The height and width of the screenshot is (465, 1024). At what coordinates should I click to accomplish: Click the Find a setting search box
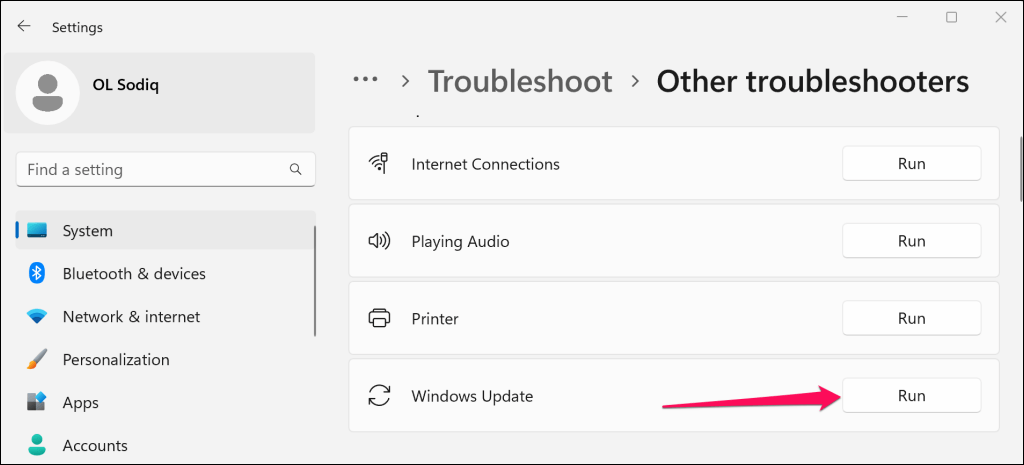pyautogui.click(x=165, y=170)
